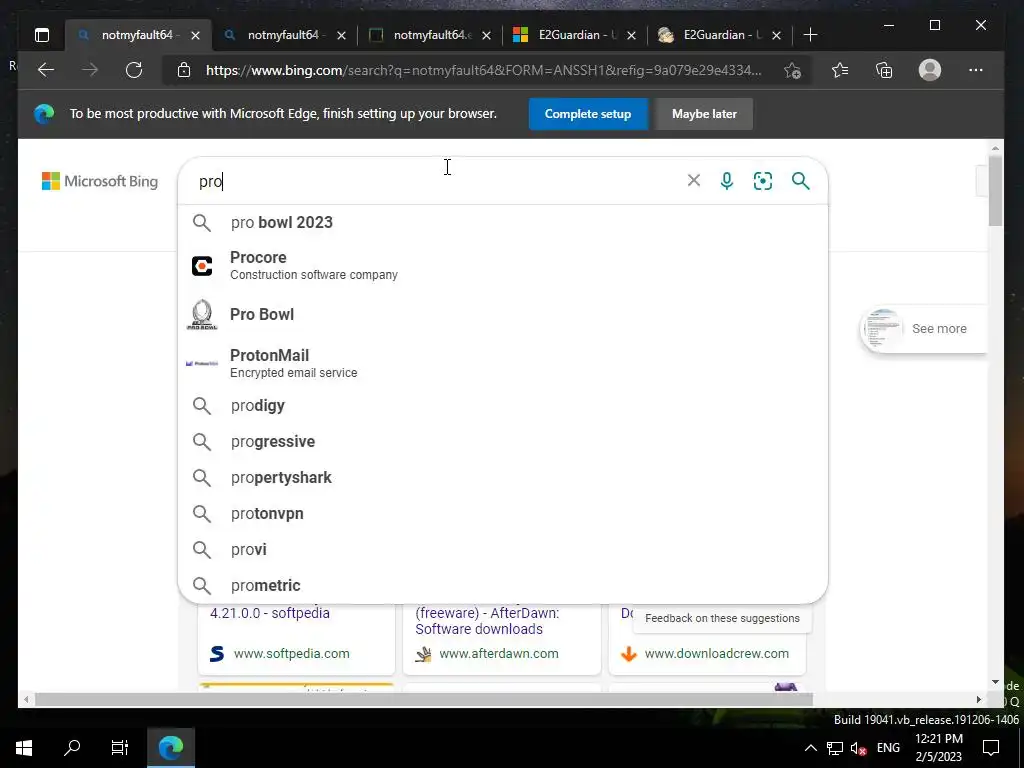Screen dimensions: 1024x768
Task: View site information lock icon
Action: tap(184, 70)
